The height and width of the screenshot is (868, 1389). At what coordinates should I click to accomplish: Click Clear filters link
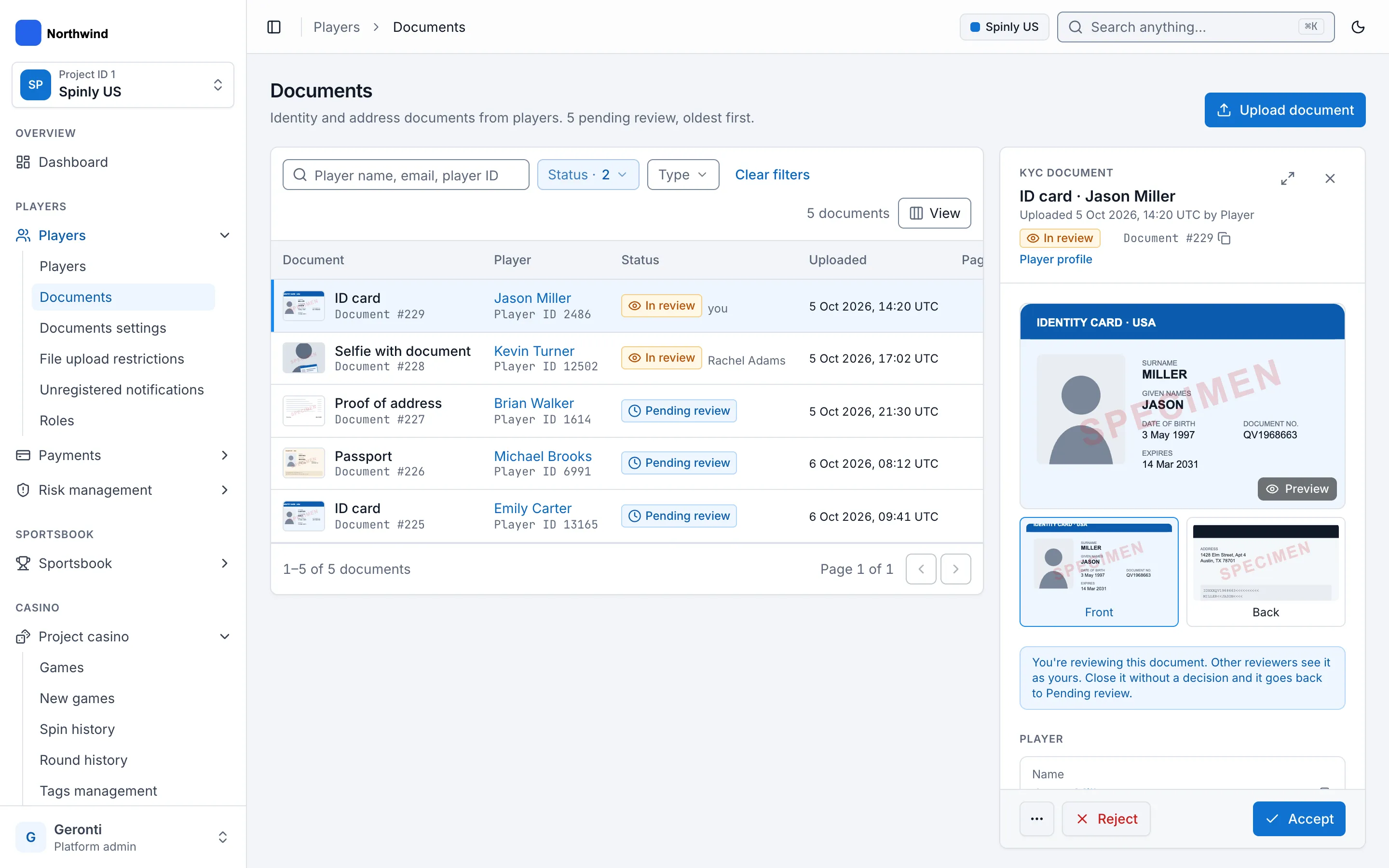pos(772,175)
